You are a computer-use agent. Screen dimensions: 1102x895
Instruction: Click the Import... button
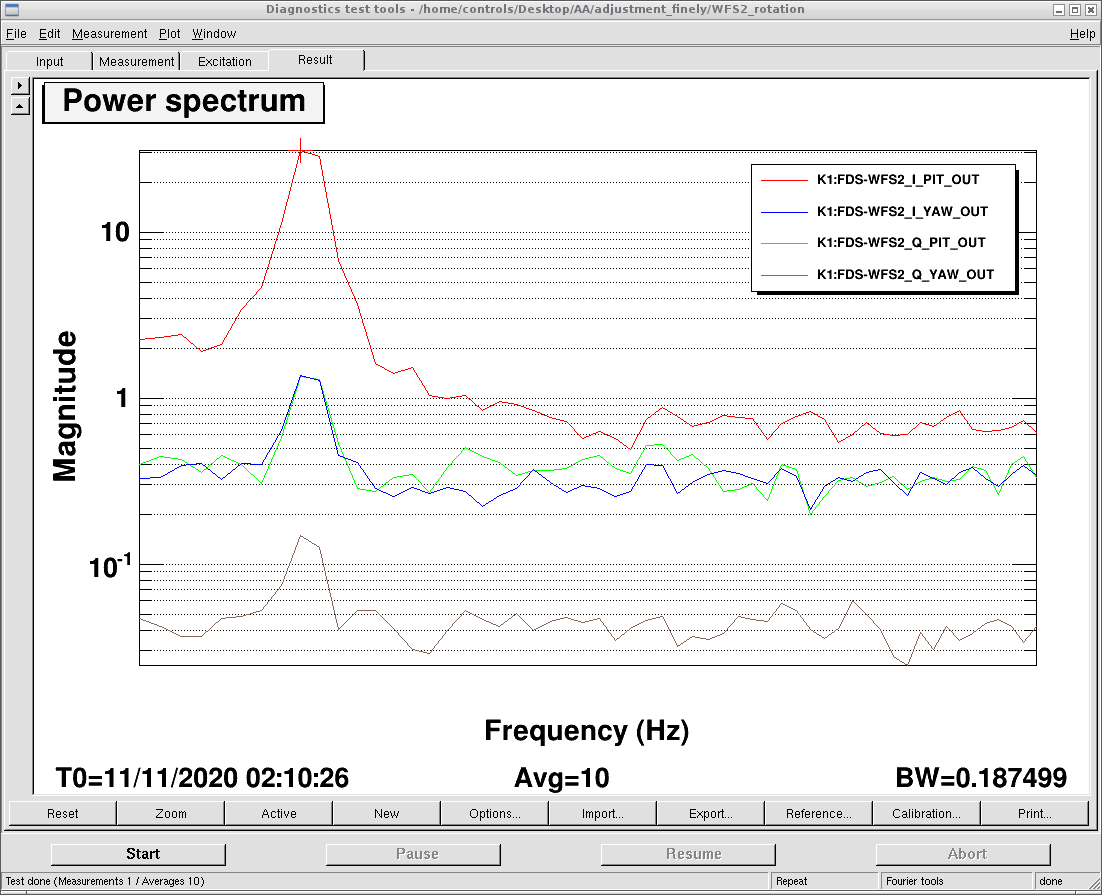tap(602, 813)
